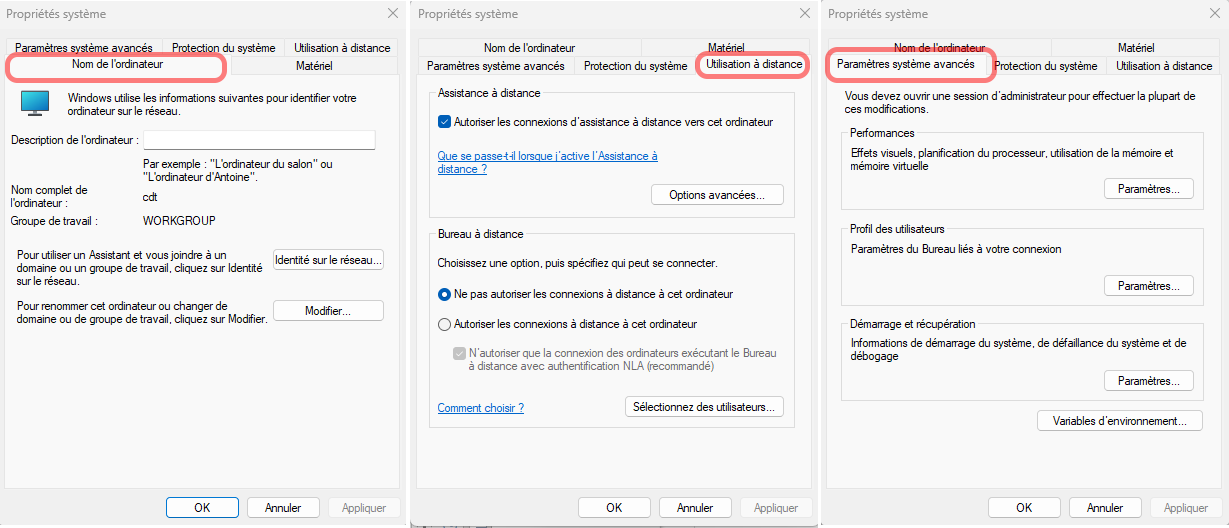Open Démarrage et récupération Paramètres button
The image size is (1229, 528).
[x=1149, y=381]
